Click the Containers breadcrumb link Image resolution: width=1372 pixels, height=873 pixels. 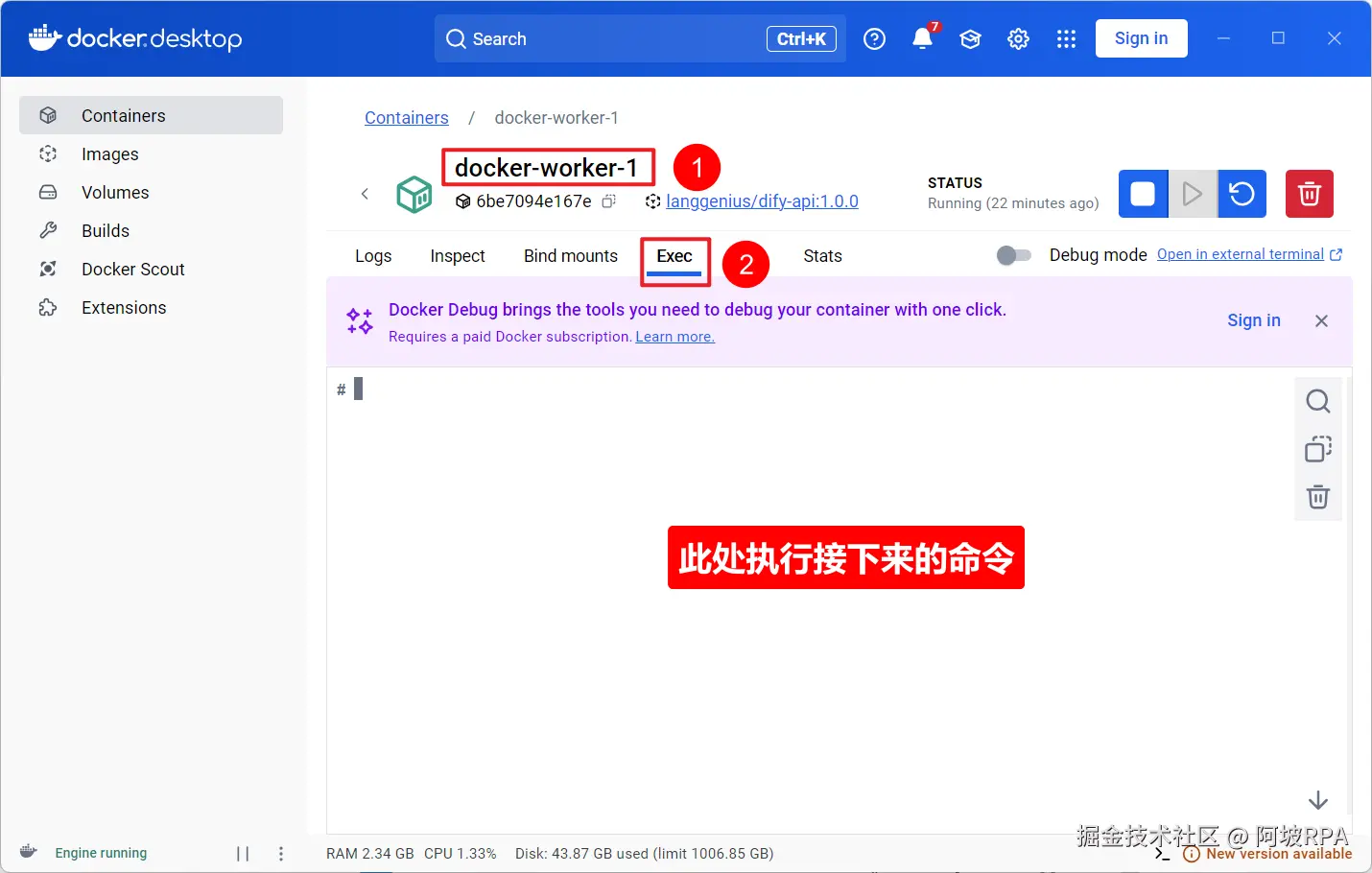407,118
